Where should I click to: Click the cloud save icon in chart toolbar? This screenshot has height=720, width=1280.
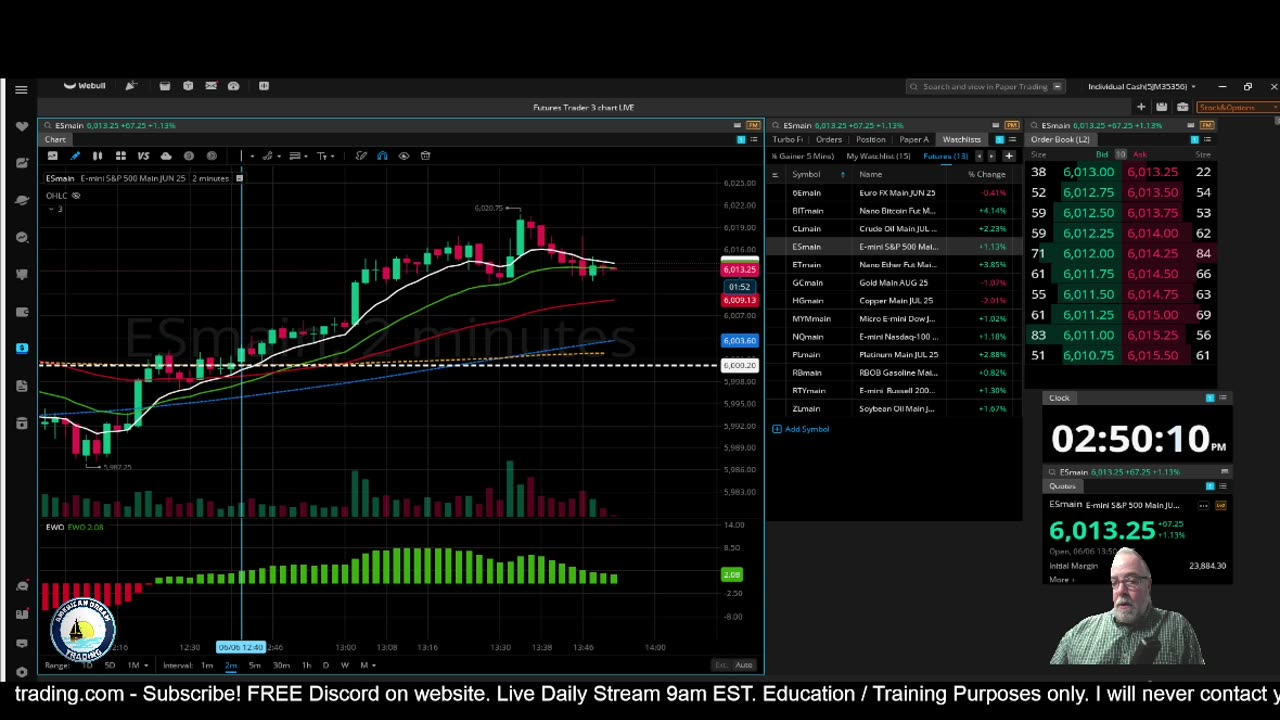166,156
